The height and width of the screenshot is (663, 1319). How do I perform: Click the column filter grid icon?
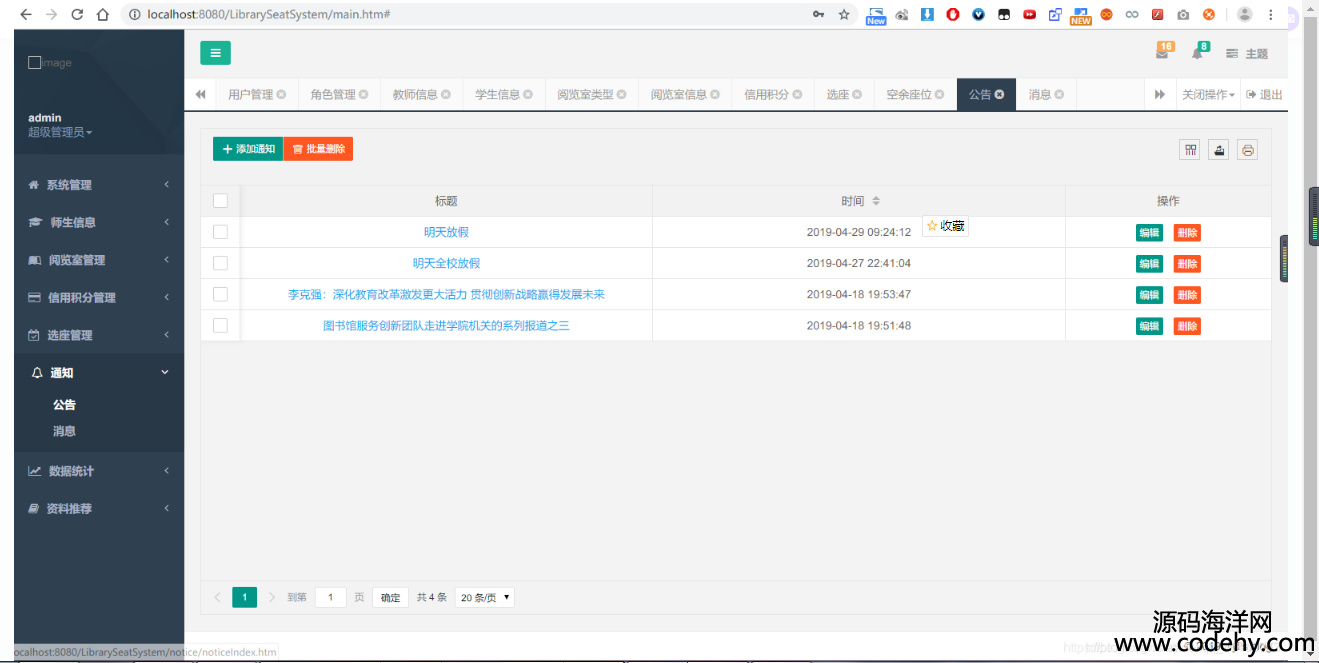(x=1190, y=150)
